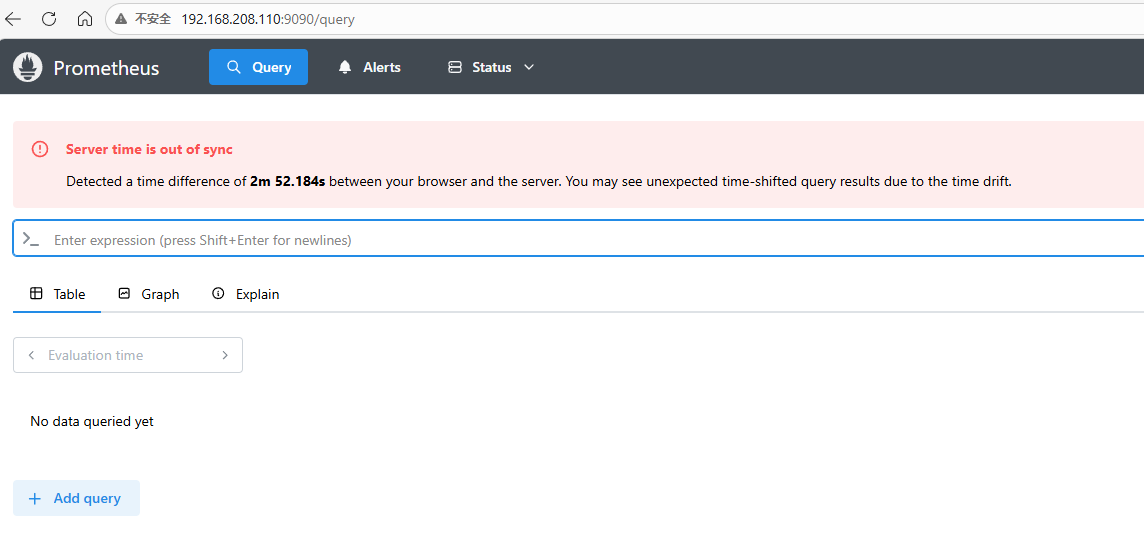Image resolution: width=1144 pixels, height=539 pixels.
Task: Click the Explain info icon
Action: 217,294
